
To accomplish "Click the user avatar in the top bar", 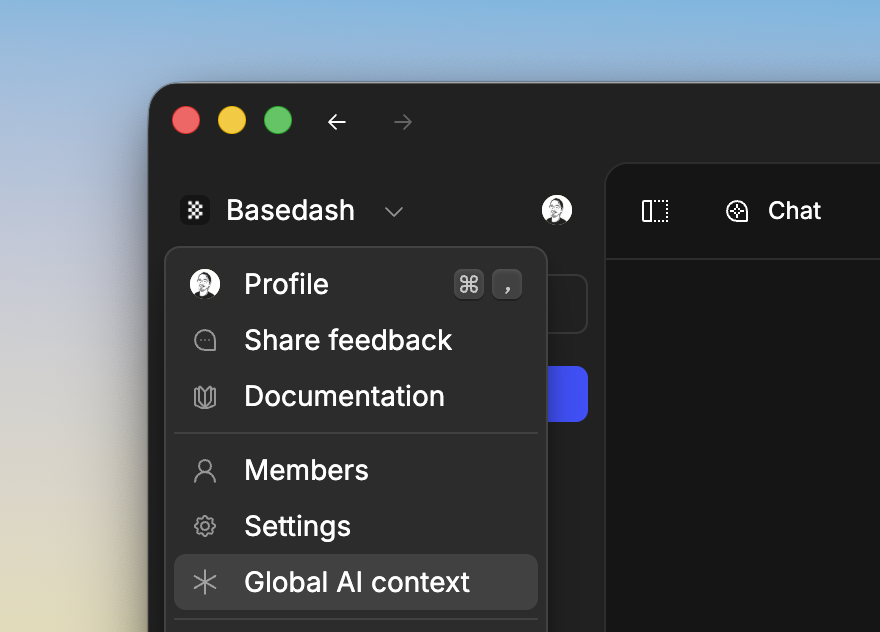I will coord(557,210).
